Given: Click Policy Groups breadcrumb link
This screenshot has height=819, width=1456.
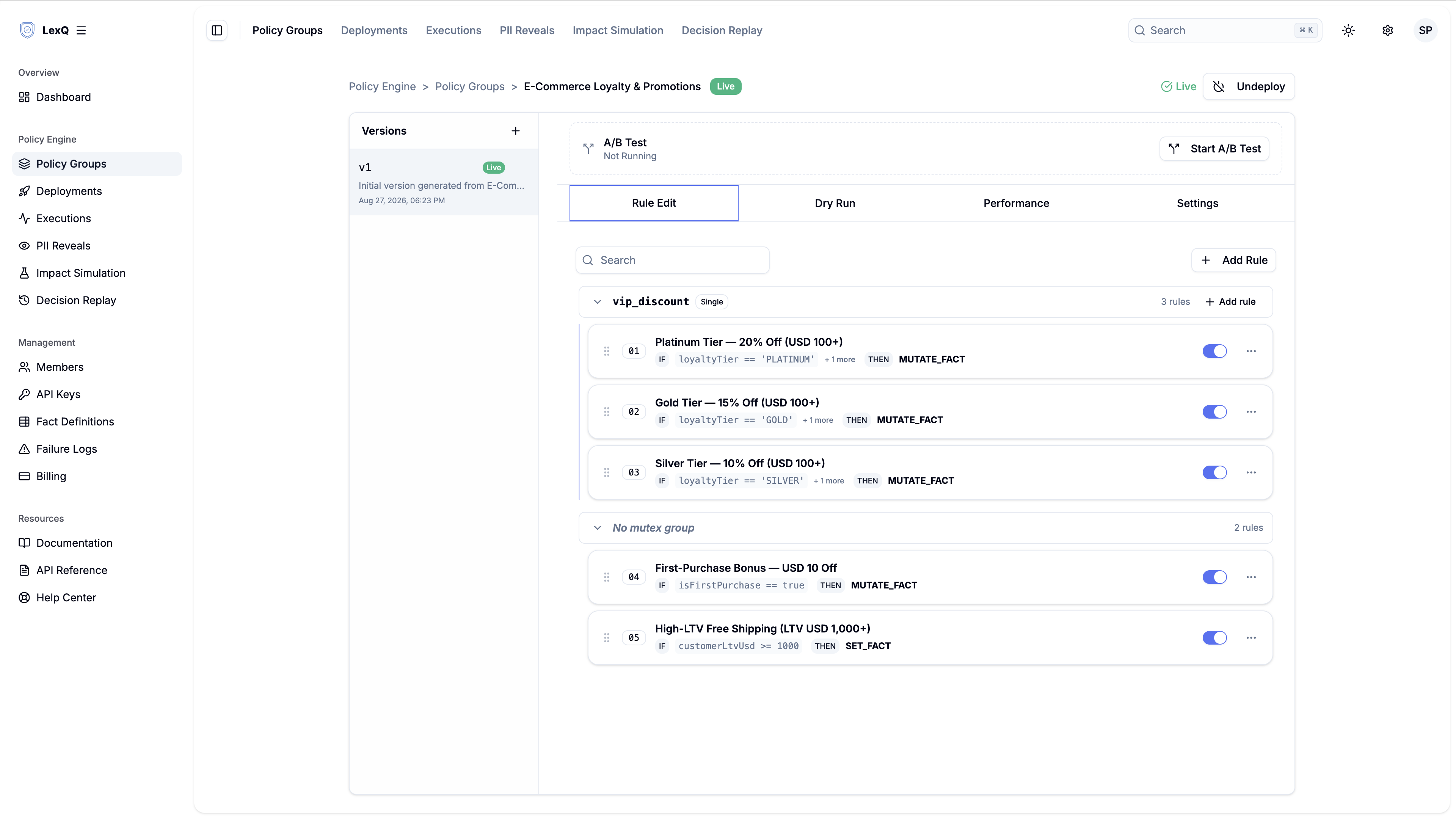Looking at the screenshot, I should point(469,86).
